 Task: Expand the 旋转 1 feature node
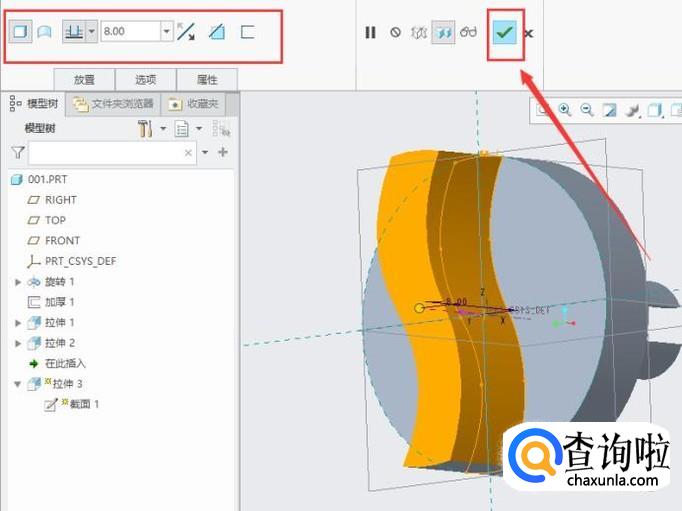18,282
